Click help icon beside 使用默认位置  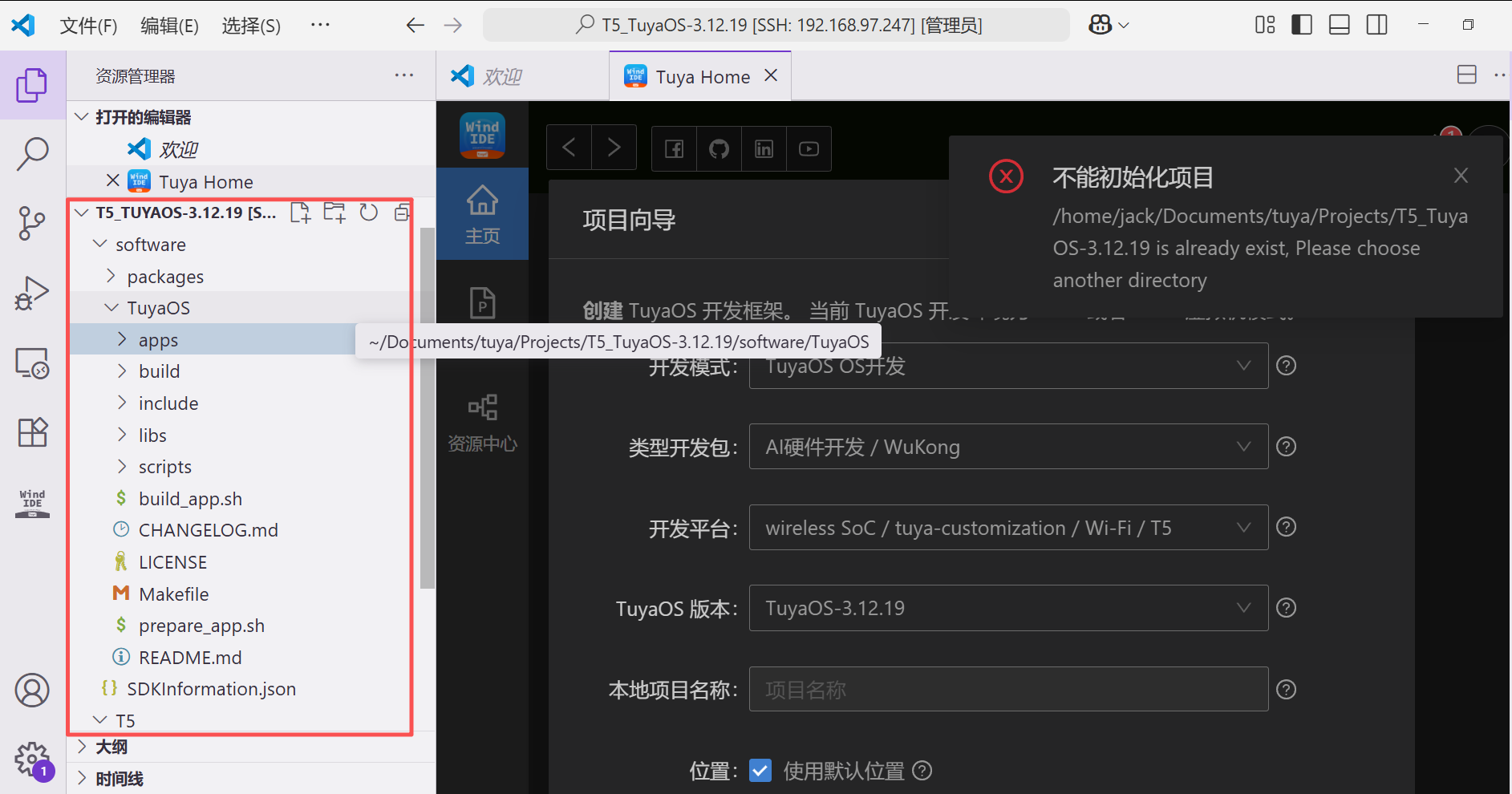(x=922, y=771)
